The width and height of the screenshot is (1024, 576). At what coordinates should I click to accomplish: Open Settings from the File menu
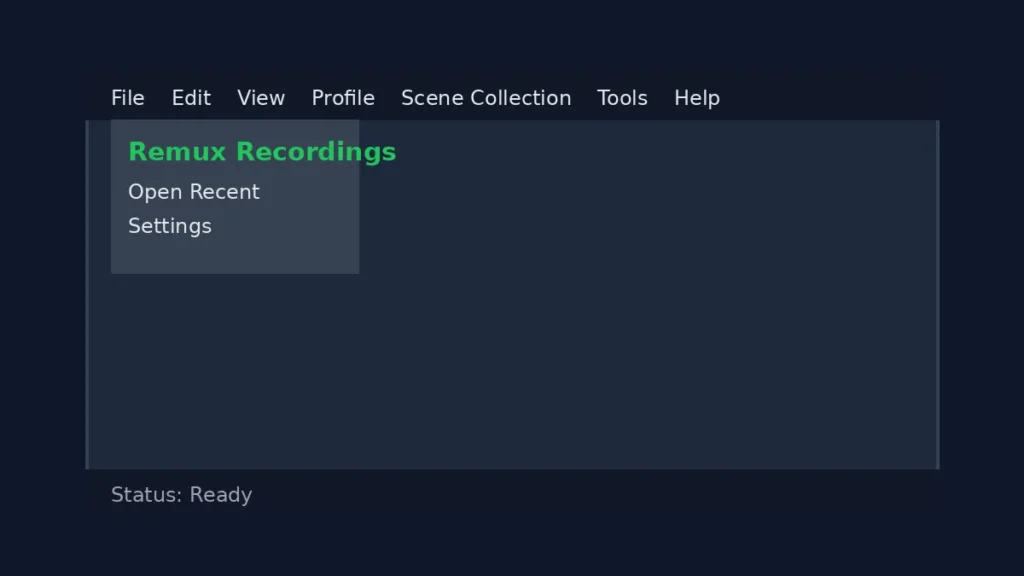(169, 226)
